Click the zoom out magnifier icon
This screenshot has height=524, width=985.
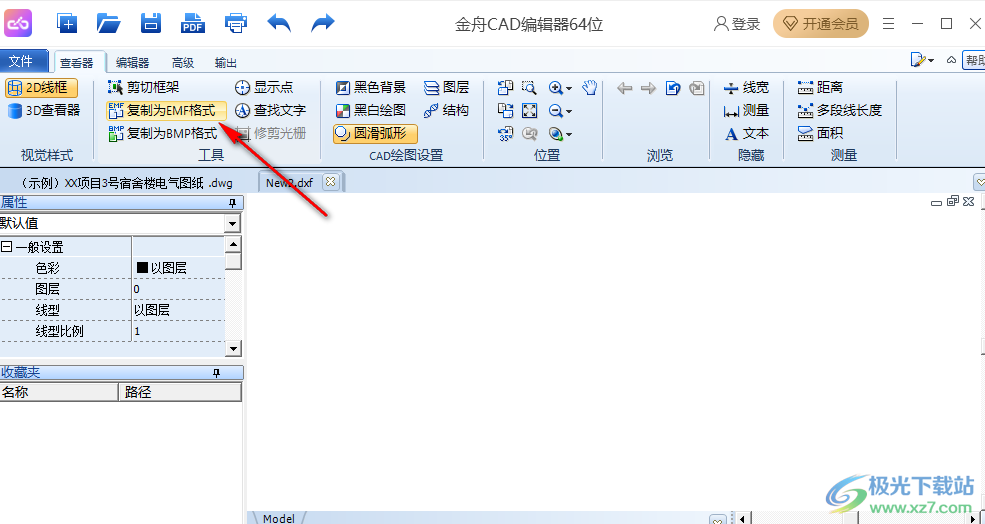tap(555, 111)
